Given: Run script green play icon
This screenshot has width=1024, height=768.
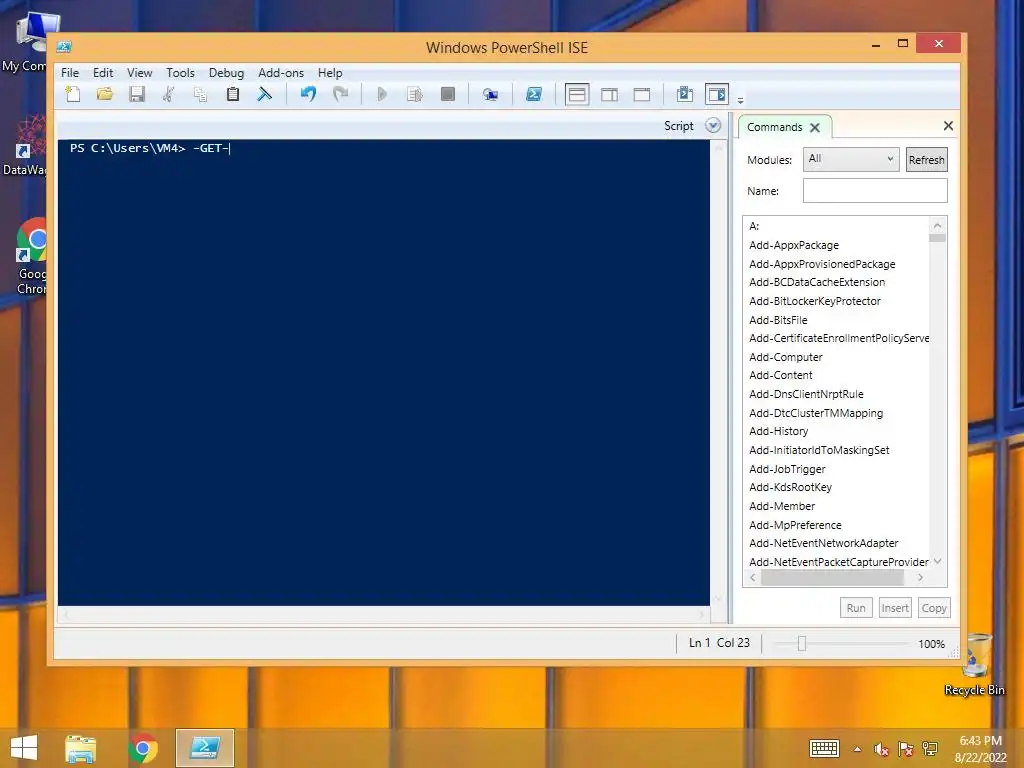Looking at the screenshot, I should (x=382, y=94).
